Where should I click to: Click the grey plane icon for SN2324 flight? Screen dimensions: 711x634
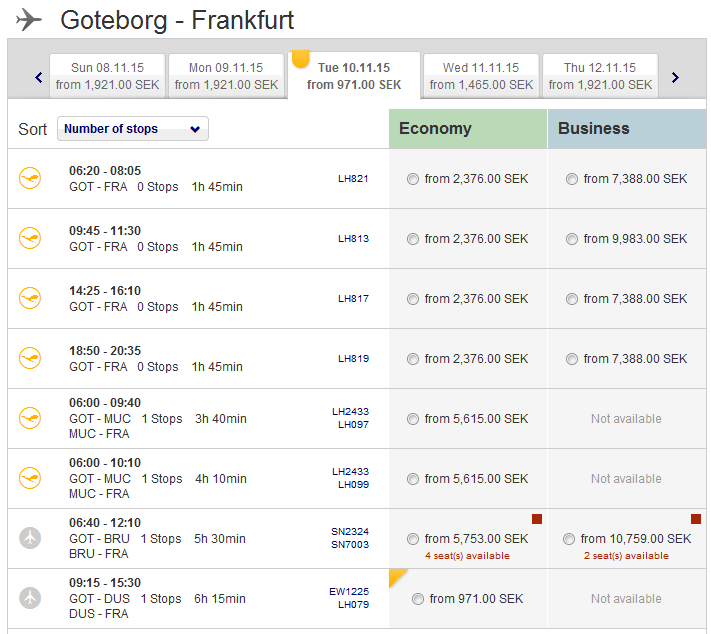30,538
